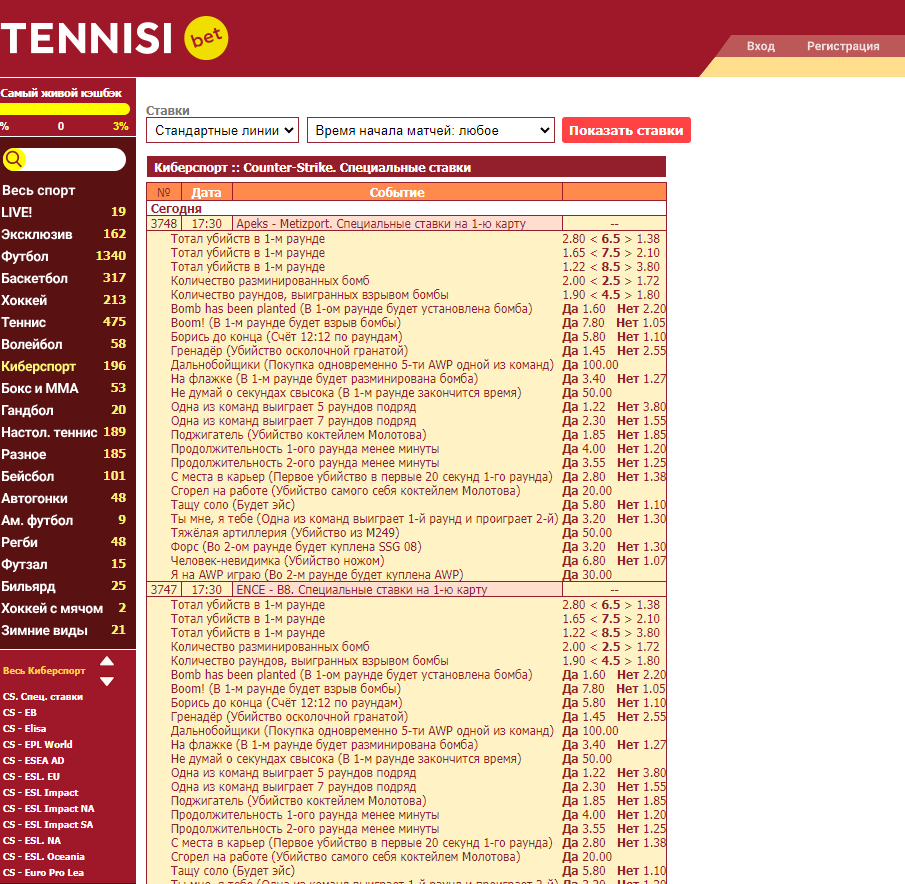Open the CS - ESEA AD link
Image resolution: width=905 pixels, height=884 pixels.
33,761
